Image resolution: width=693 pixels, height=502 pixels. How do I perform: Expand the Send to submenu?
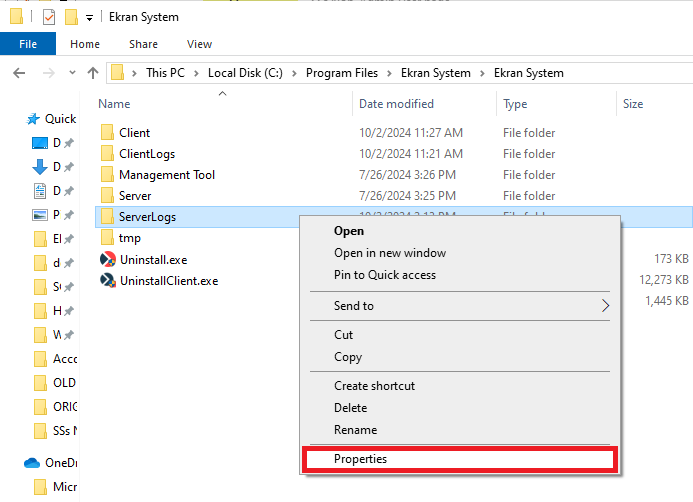[x=605, y=306]
